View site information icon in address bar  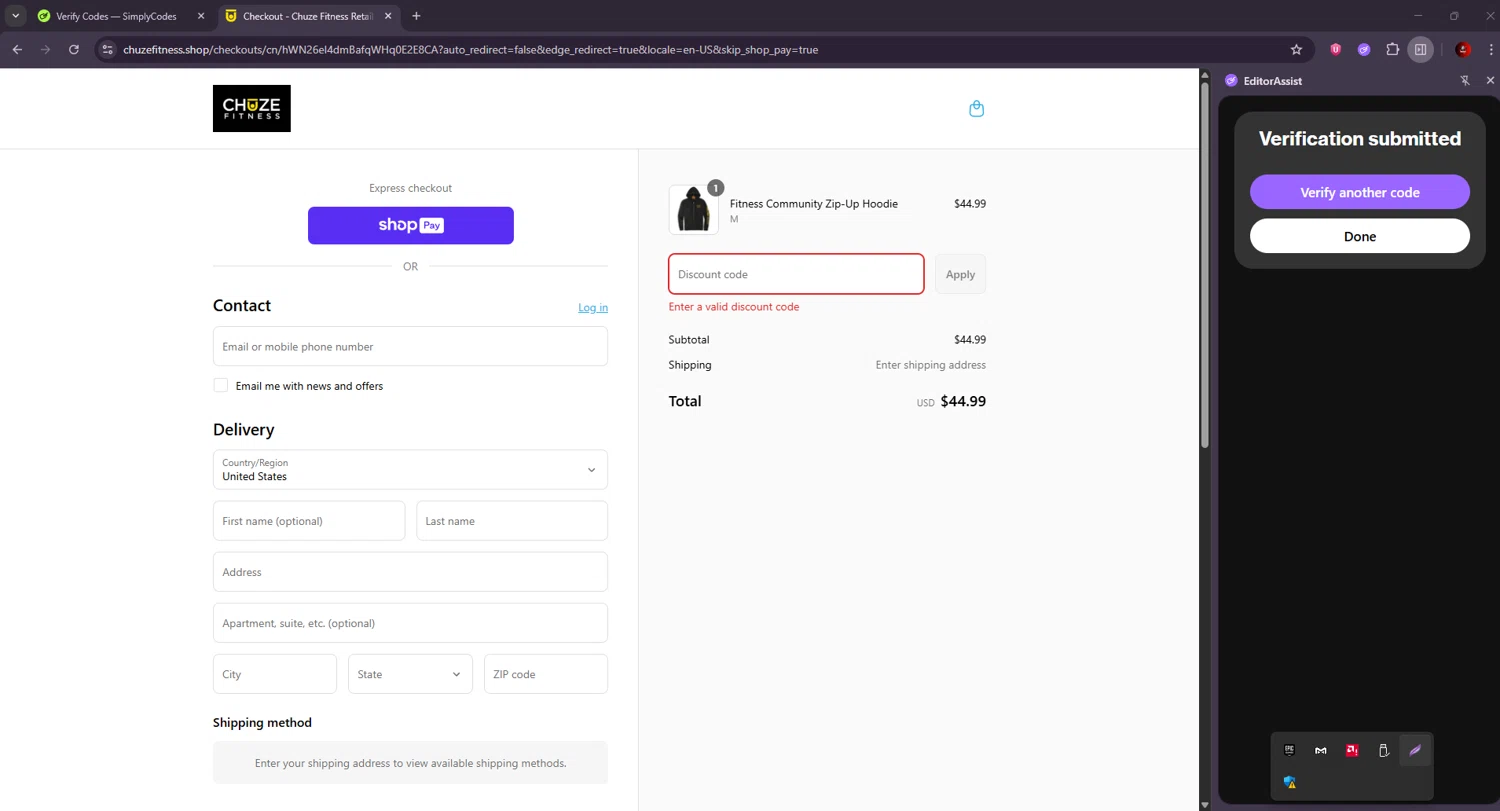109,49
